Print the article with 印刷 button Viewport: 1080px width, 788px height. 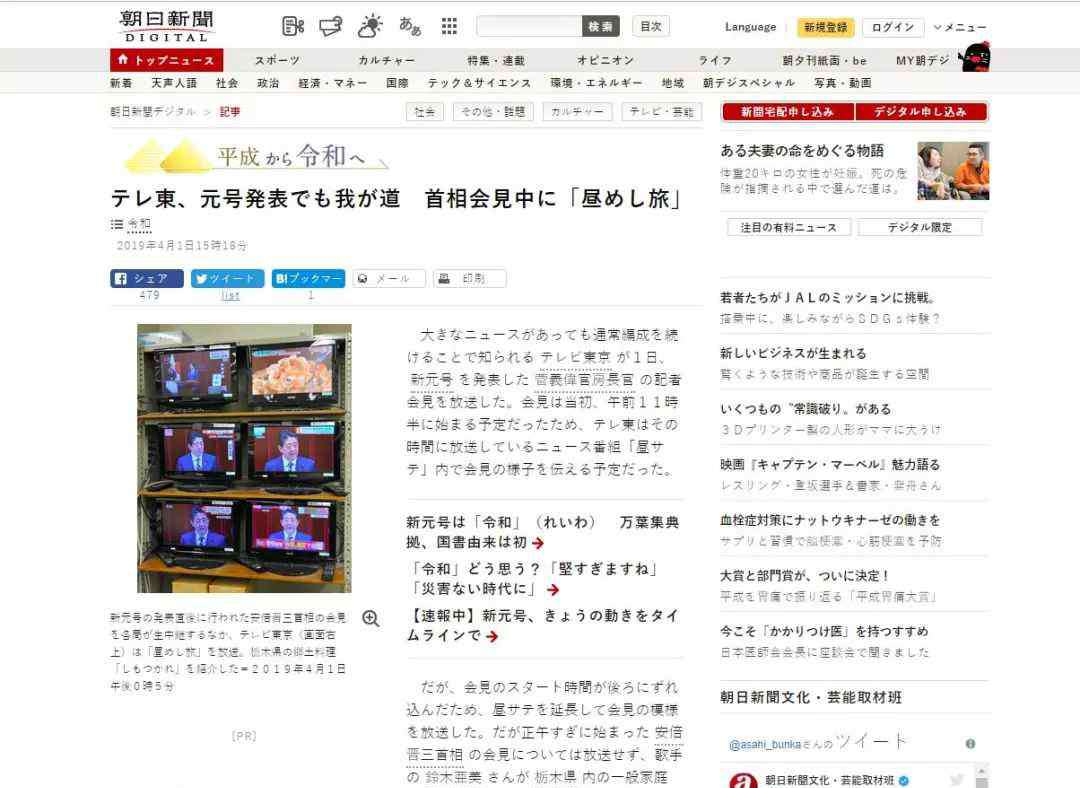[470, 278]
